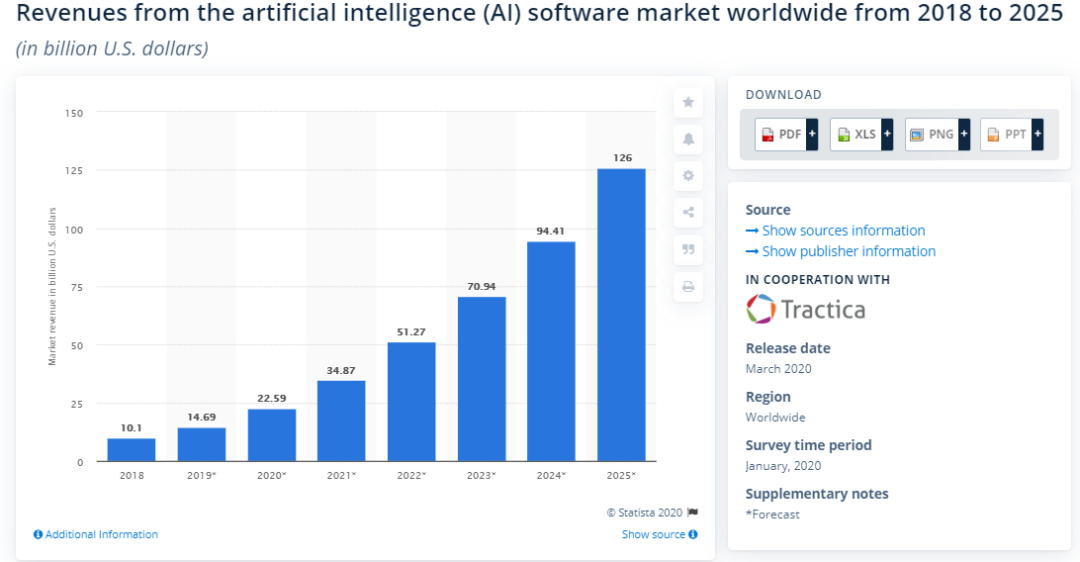Click the bell notification icon

688,139
